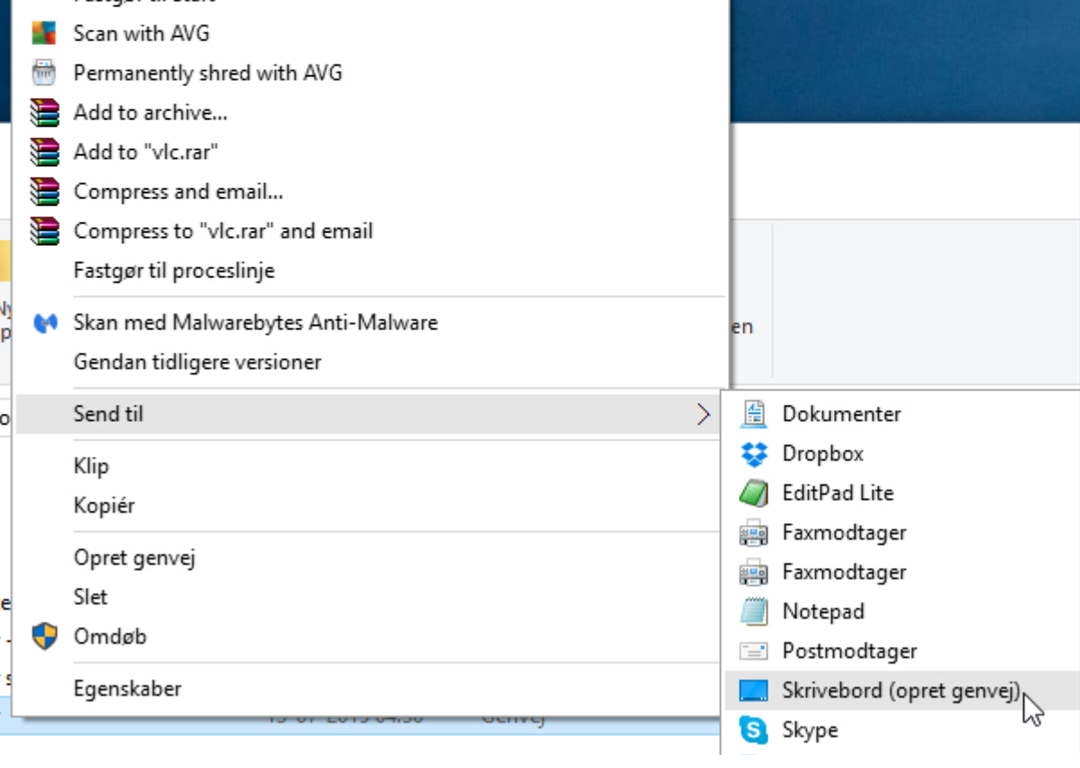Open the Send til menu entry
Viewport: 1080px width, 768px height.
click(368, 414)
